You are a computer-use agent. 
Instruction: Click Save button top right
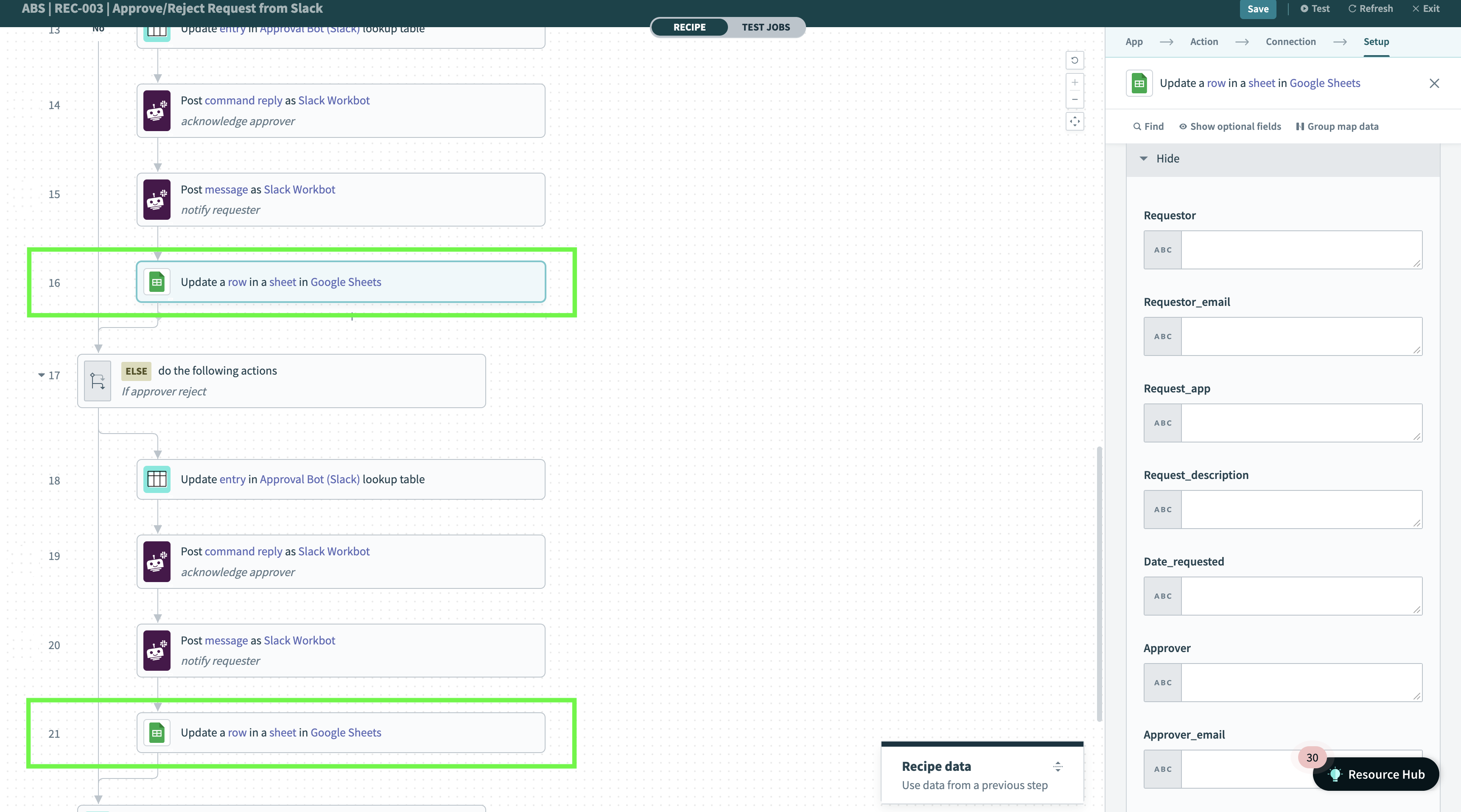pyautogui.click(x=1258, y=9)
